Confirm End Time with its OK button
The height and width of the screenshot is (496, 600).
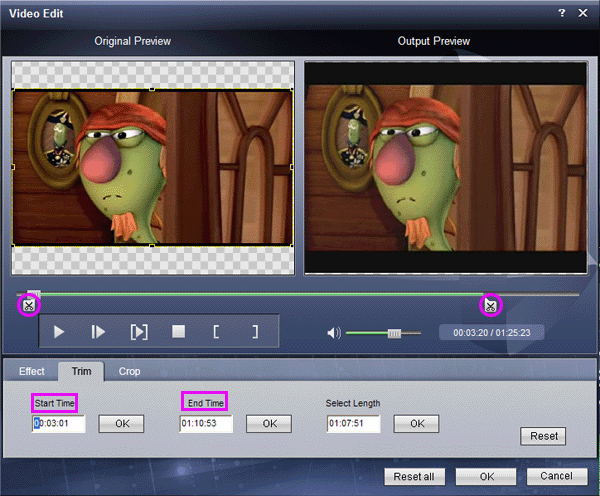[269, 424]
